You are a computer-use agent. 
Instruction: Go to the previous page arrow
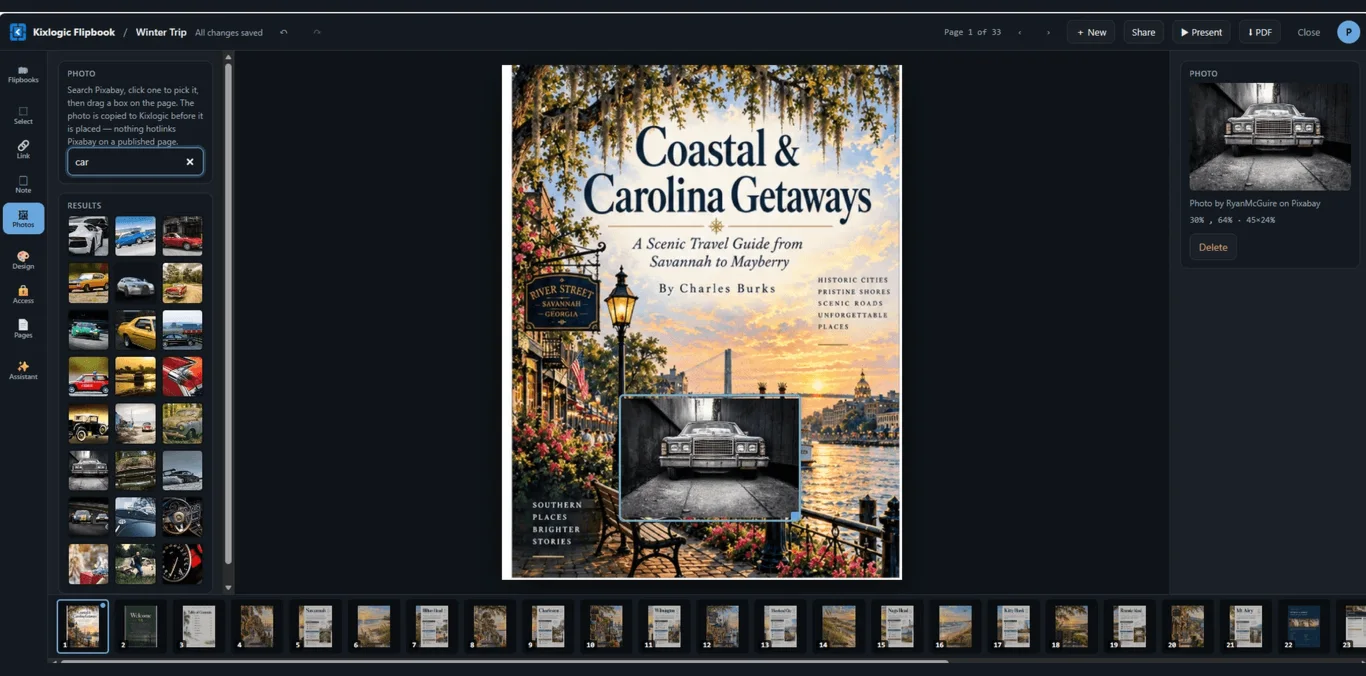(1020, 32)
